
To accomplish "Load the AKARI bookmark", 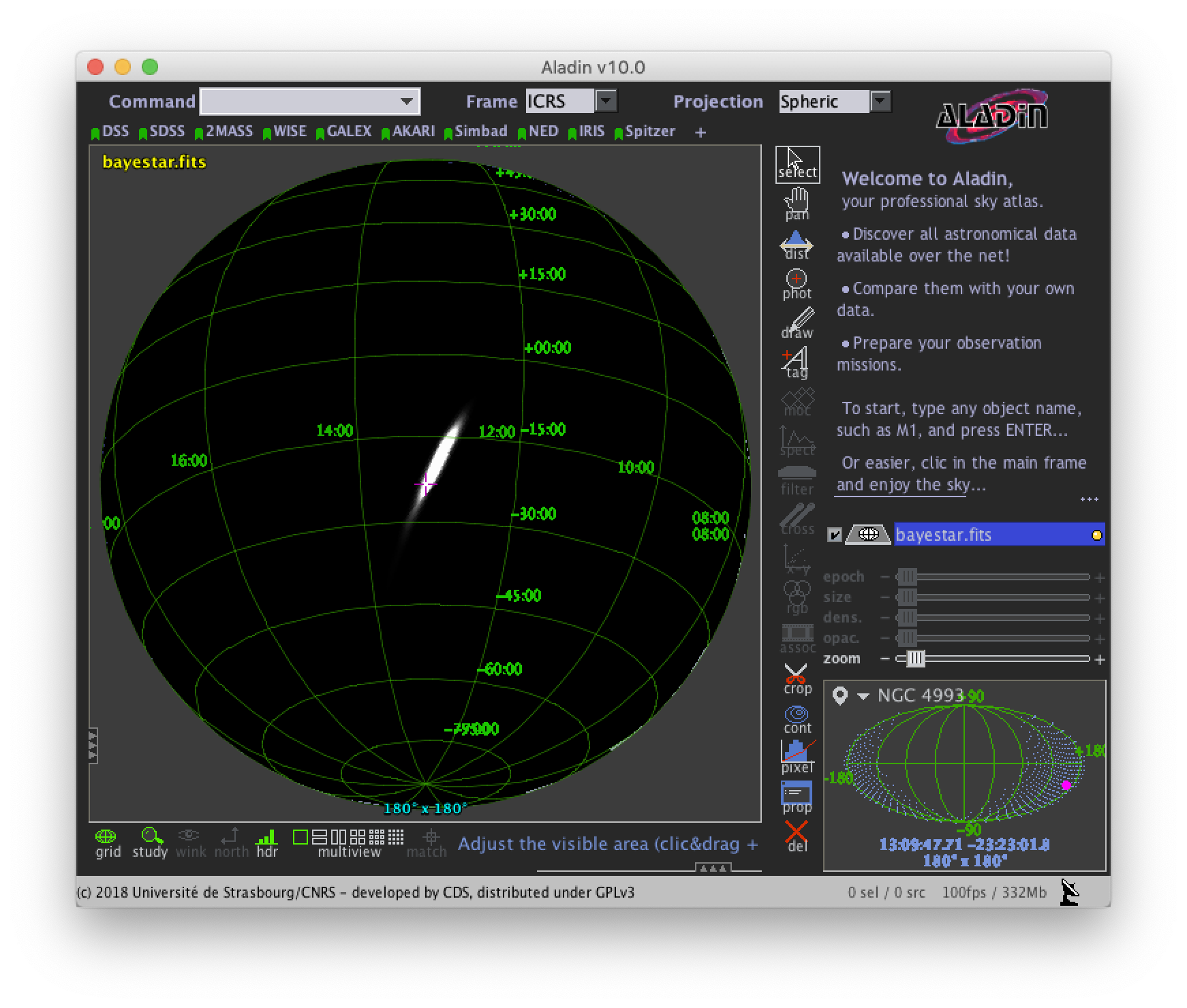I will (x=407, y=131).
